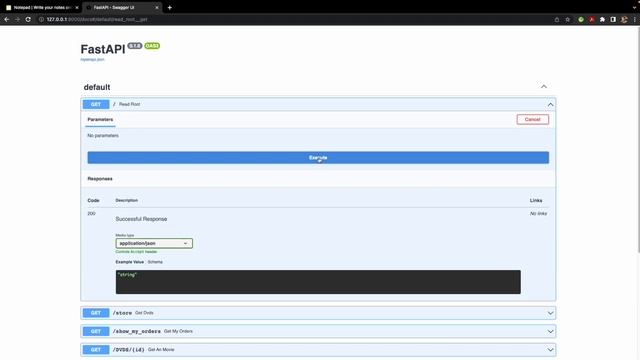
Task: Click the "Controls Accept header" note
Action: click(136, 252)
